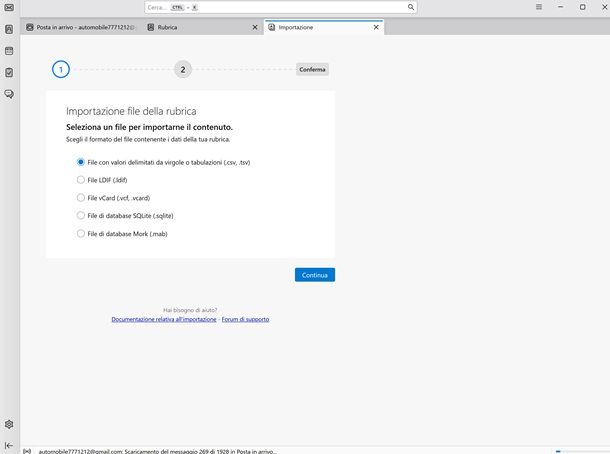Click text 'Seleziona un file per importarne il contenuto.'

[149, 127]
